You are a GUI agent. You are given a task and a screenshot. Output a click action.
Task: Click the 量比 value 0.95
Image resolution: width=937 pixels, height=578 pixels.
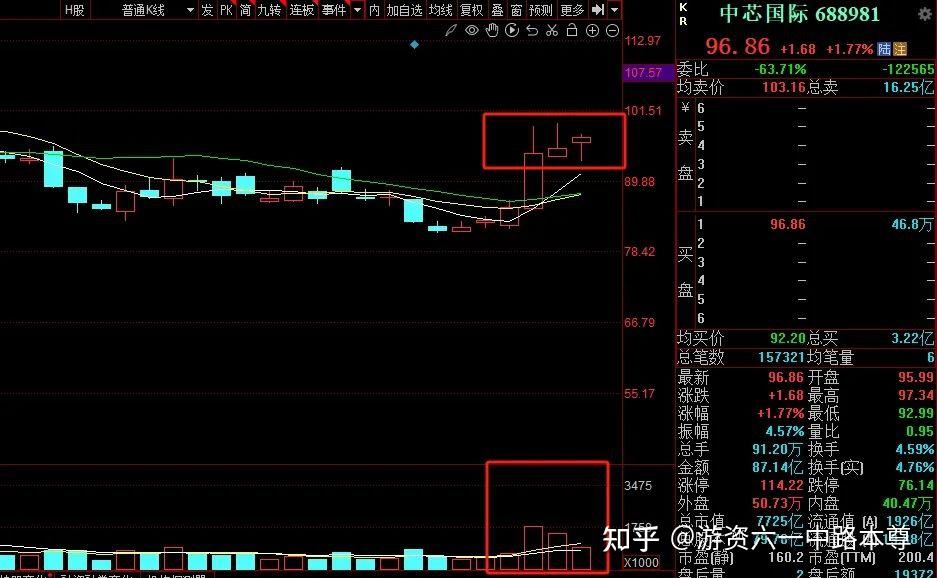pos(919,431)
